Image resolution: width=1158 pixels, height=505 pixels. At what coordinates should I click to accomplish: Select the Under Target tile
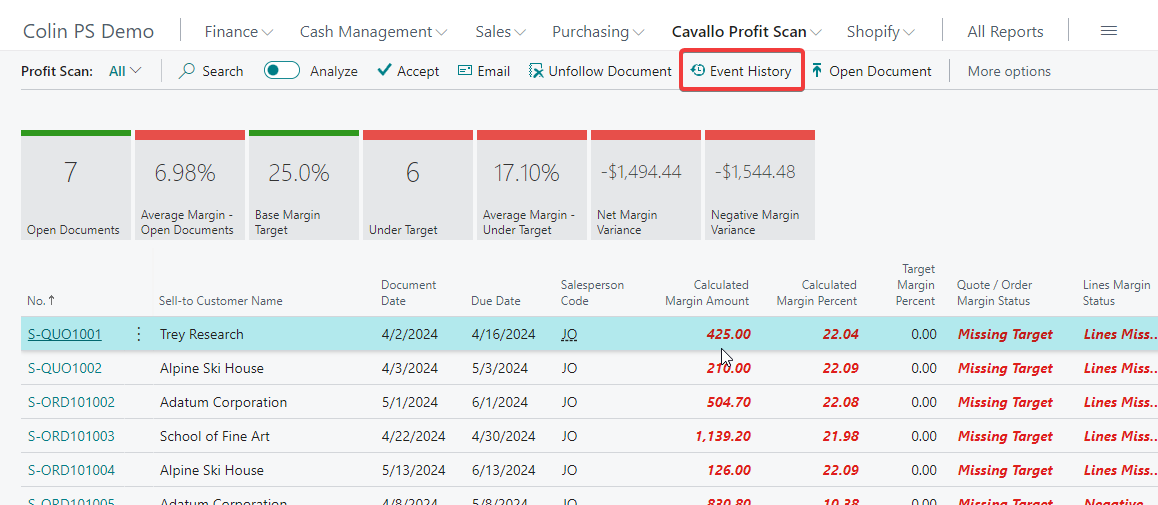[x=417, y=185]
